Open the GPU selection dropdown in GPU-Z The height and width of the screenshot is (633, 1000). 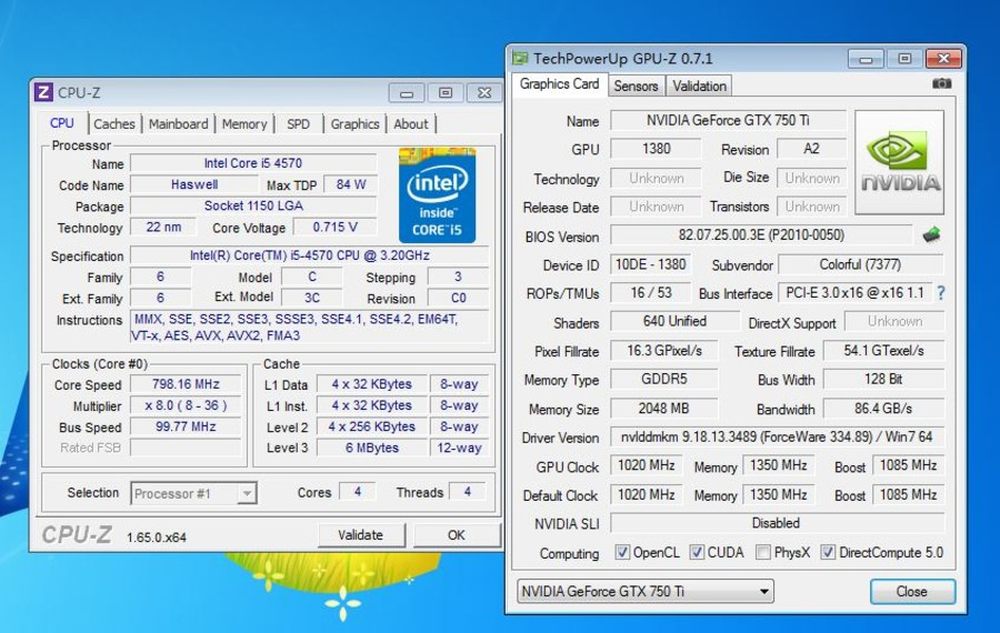[645, 591]
